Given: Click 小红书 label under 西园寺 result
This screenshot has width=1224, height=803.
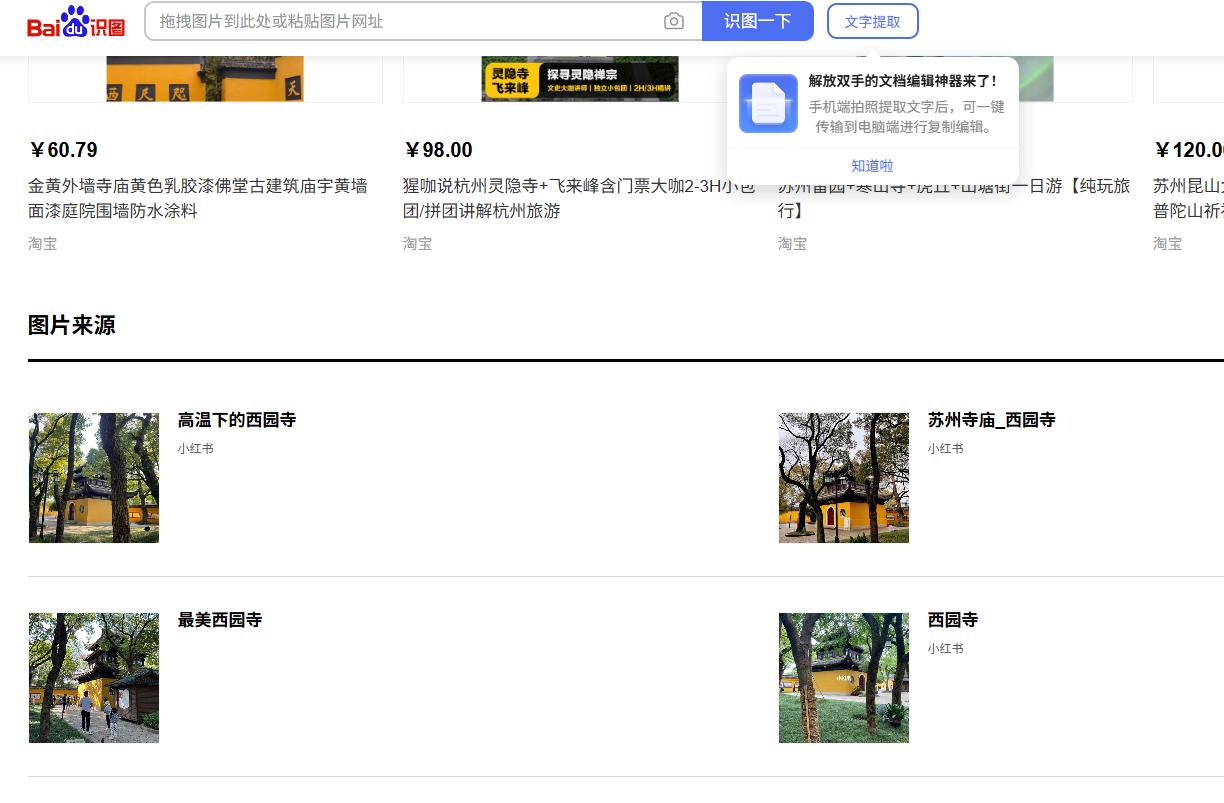Looking at the screenshot, I should pyautogui.click(x=946, y=649).
